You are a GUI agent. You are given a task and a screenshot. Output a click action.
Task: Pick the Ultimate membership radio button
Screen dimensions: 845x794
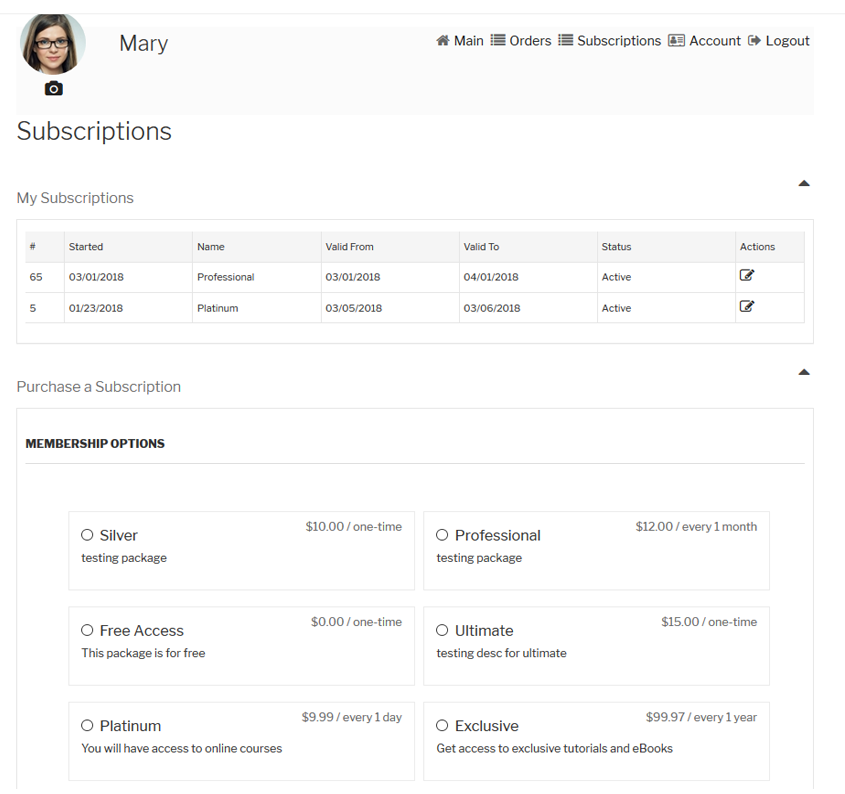pos(442,630)
